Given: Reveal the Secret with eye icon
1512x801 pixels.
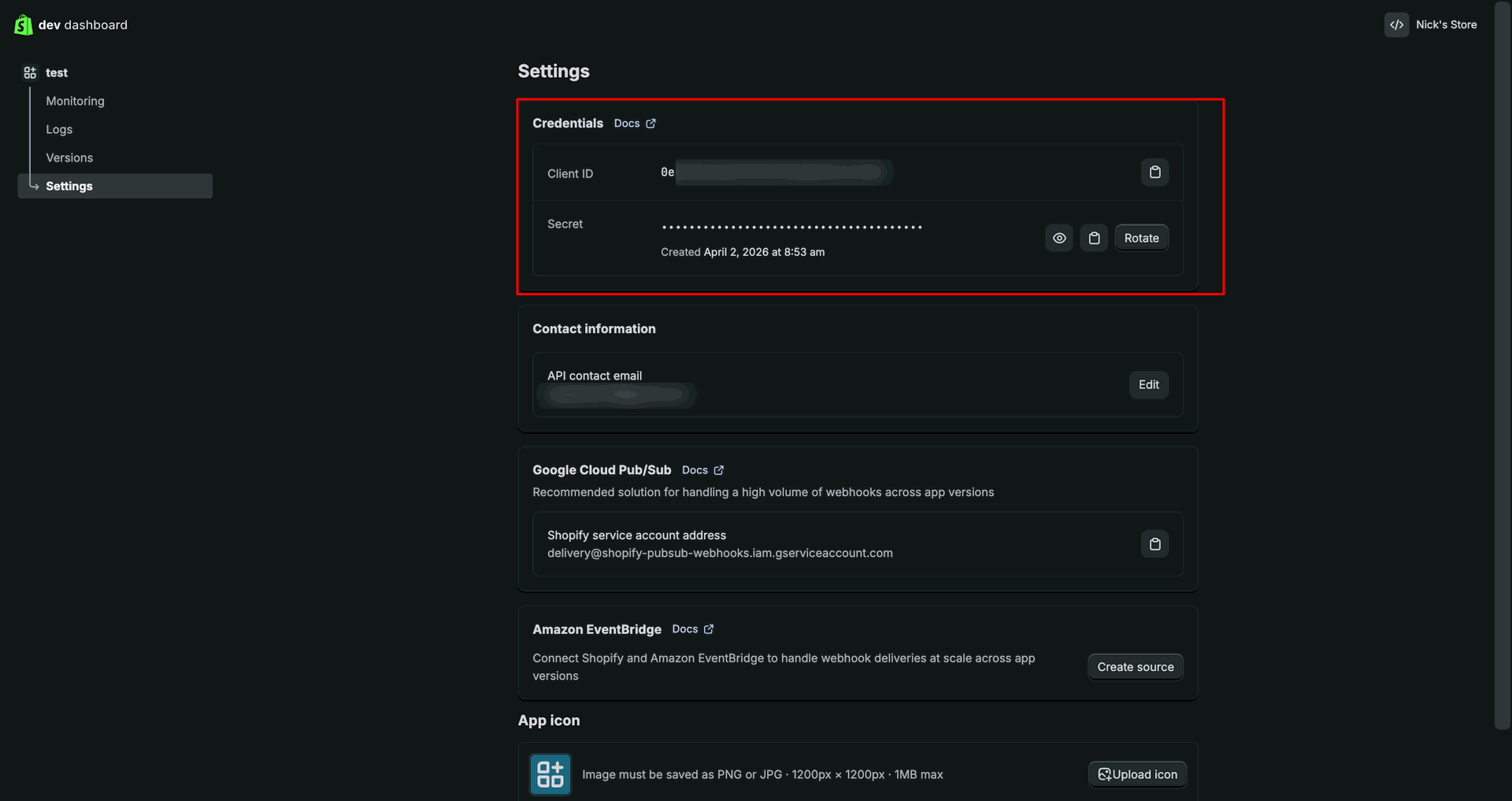Looking at the screenshot, I should 1059,238.
